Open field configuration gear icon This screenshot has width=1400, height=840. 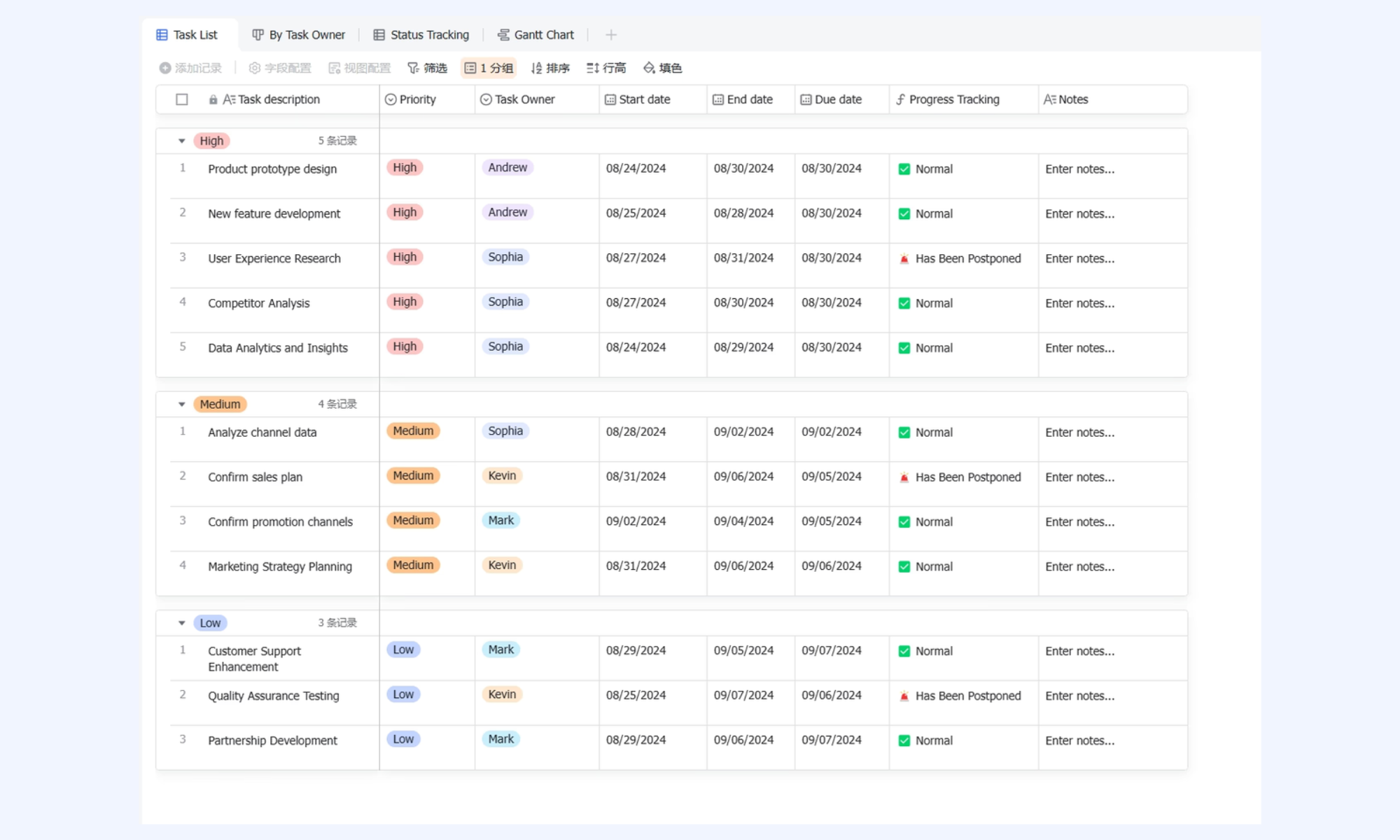pyautogui.click(x=255, y=68)
